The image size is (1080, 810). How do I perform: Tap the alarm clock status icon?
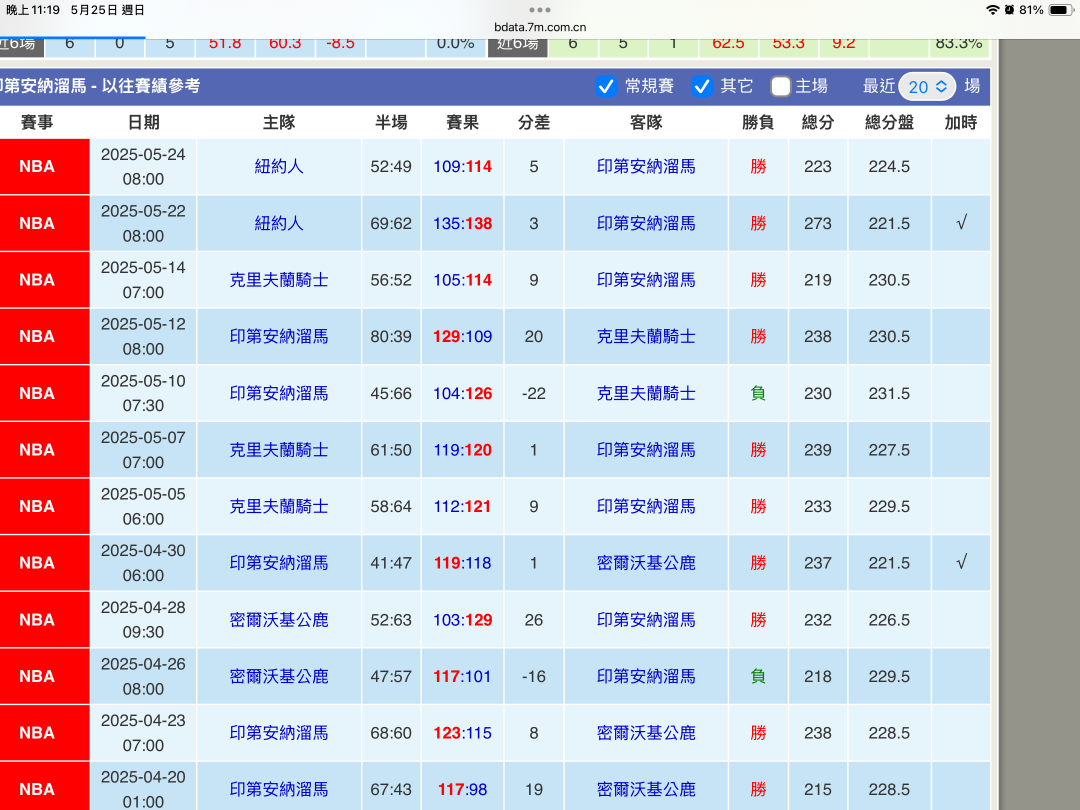point(1009,10)
